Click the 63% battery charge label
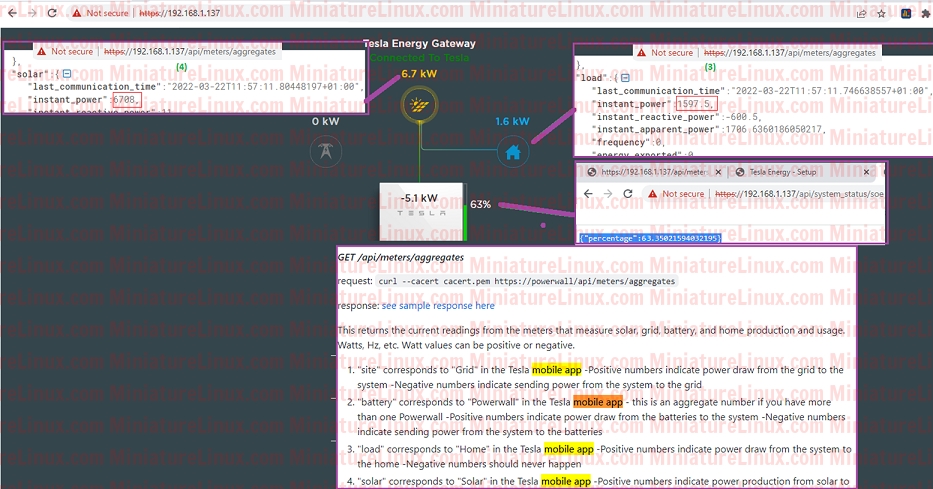 point(480,204)
